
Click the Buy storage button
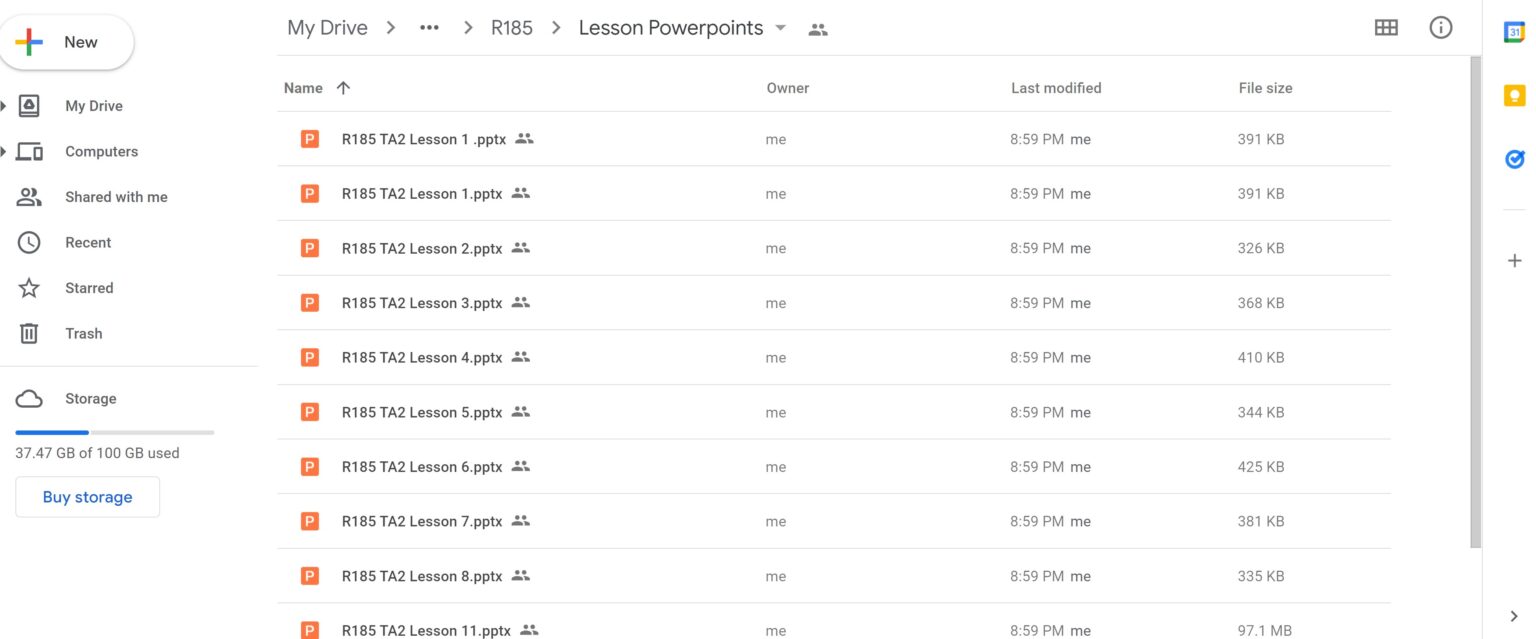(87, 496)
